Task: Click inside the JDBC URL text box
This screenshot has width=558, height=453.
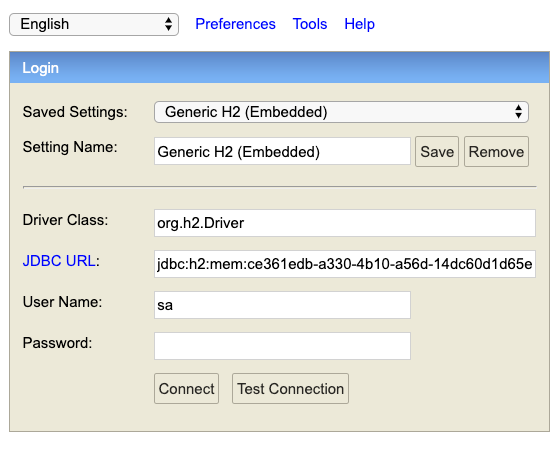Action: [x=344, y=264]
